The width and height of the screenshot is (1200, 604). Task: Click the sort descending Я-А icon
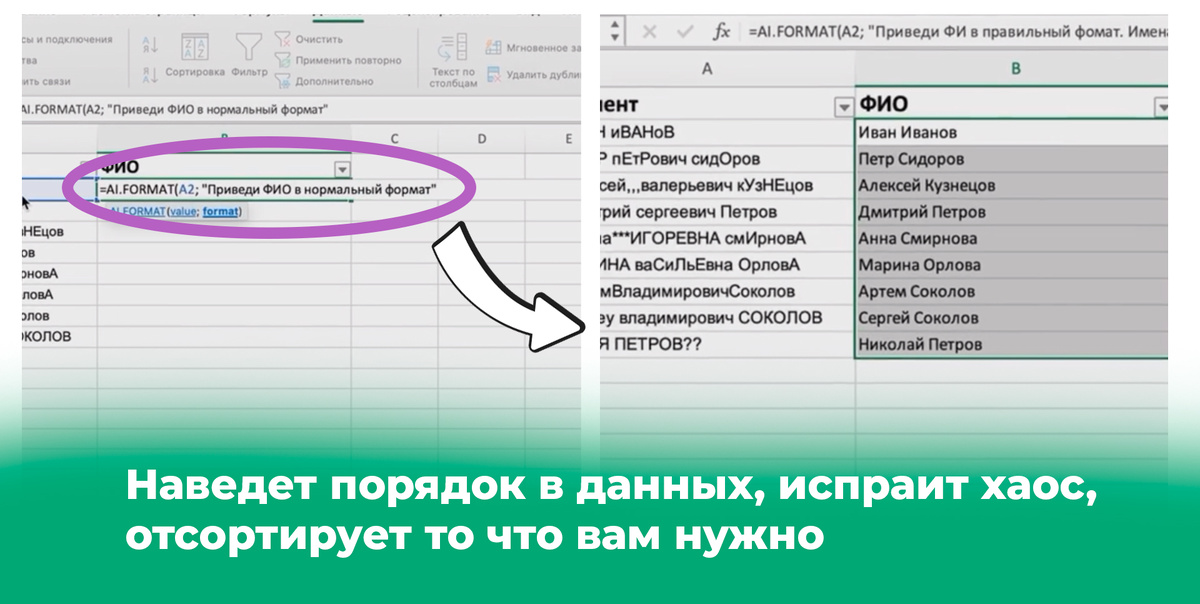click(150, 75)
